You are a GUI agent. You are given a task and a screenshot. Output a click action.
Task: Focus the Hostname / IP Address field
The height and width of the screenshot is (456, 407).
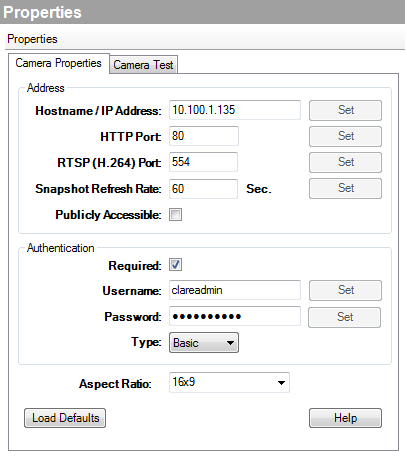(235, 110)
